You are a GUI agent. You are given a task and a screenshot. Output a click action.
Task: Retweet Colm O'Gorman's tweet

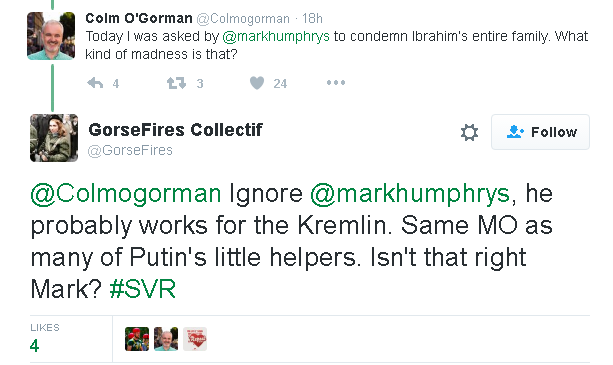point(176,83)
